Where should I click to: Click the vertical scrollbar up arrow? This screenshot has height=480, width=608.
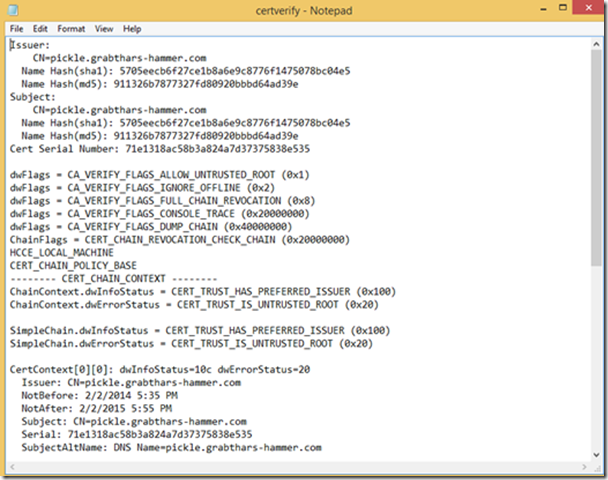tap(596, 45)
